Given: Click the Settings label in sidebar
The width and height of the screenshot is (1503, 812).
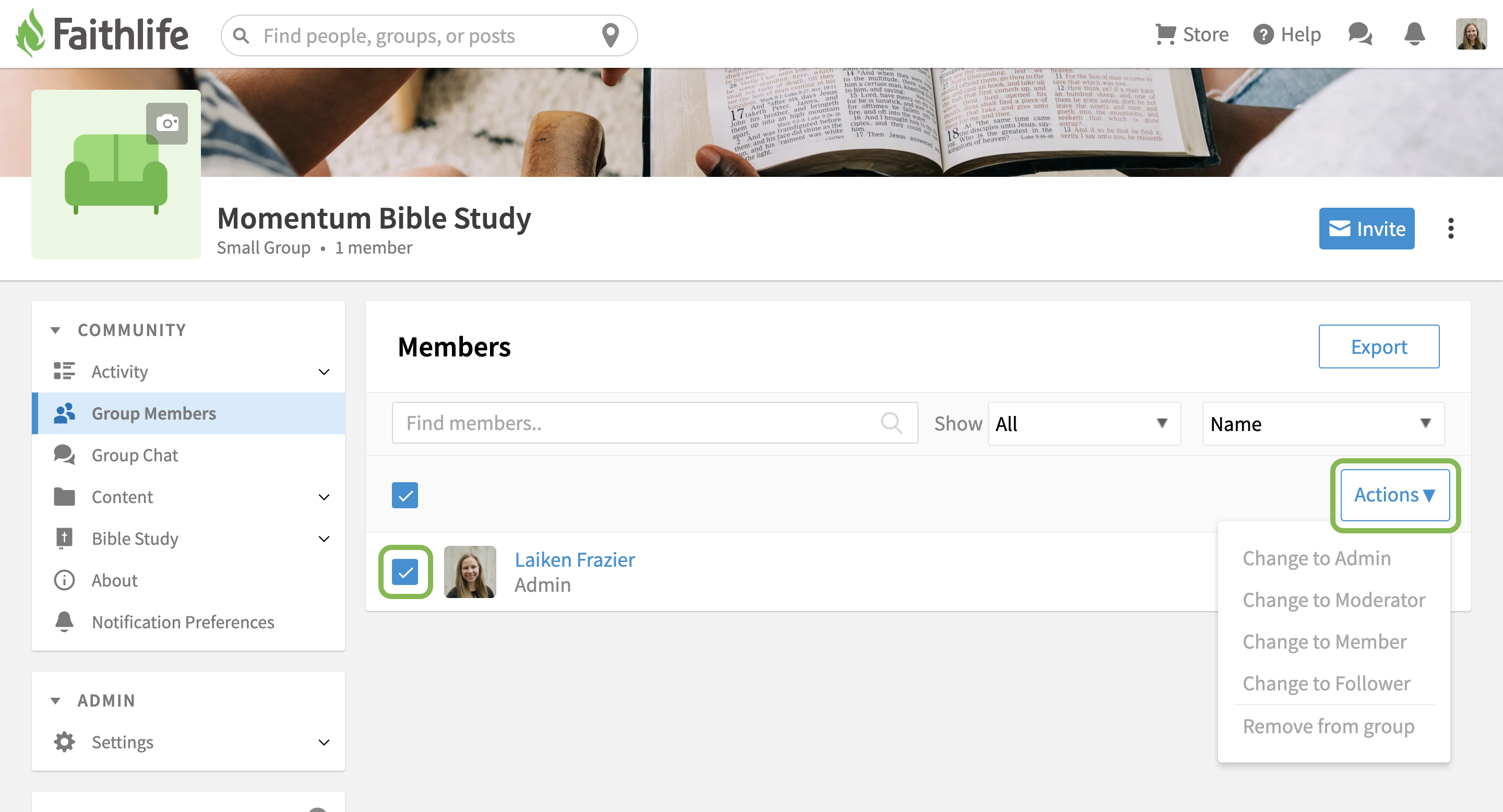Looking at the screenshot, I should coord(123,742).
